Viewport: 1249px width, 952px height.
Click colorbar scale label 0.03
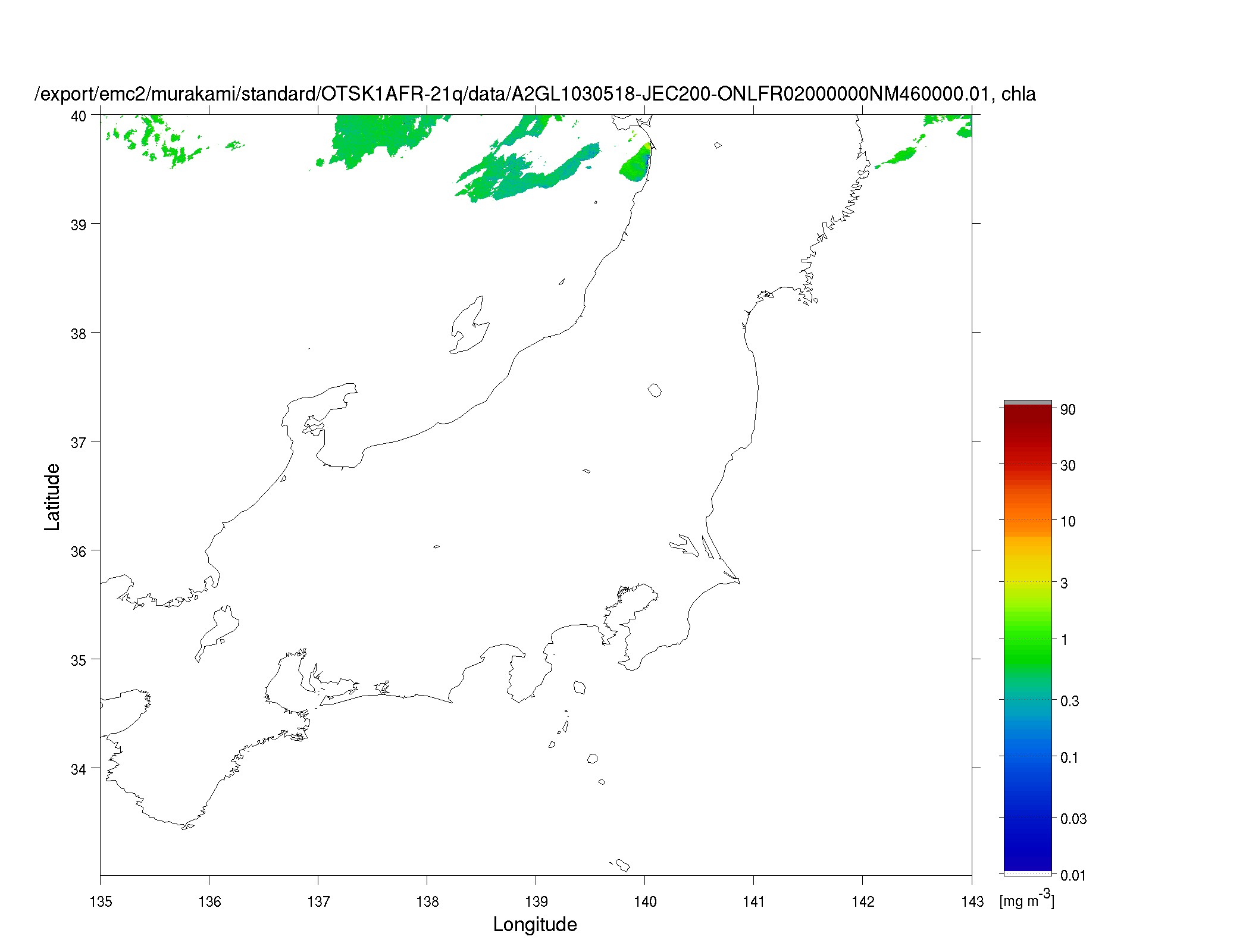[x=1073, y=819]
